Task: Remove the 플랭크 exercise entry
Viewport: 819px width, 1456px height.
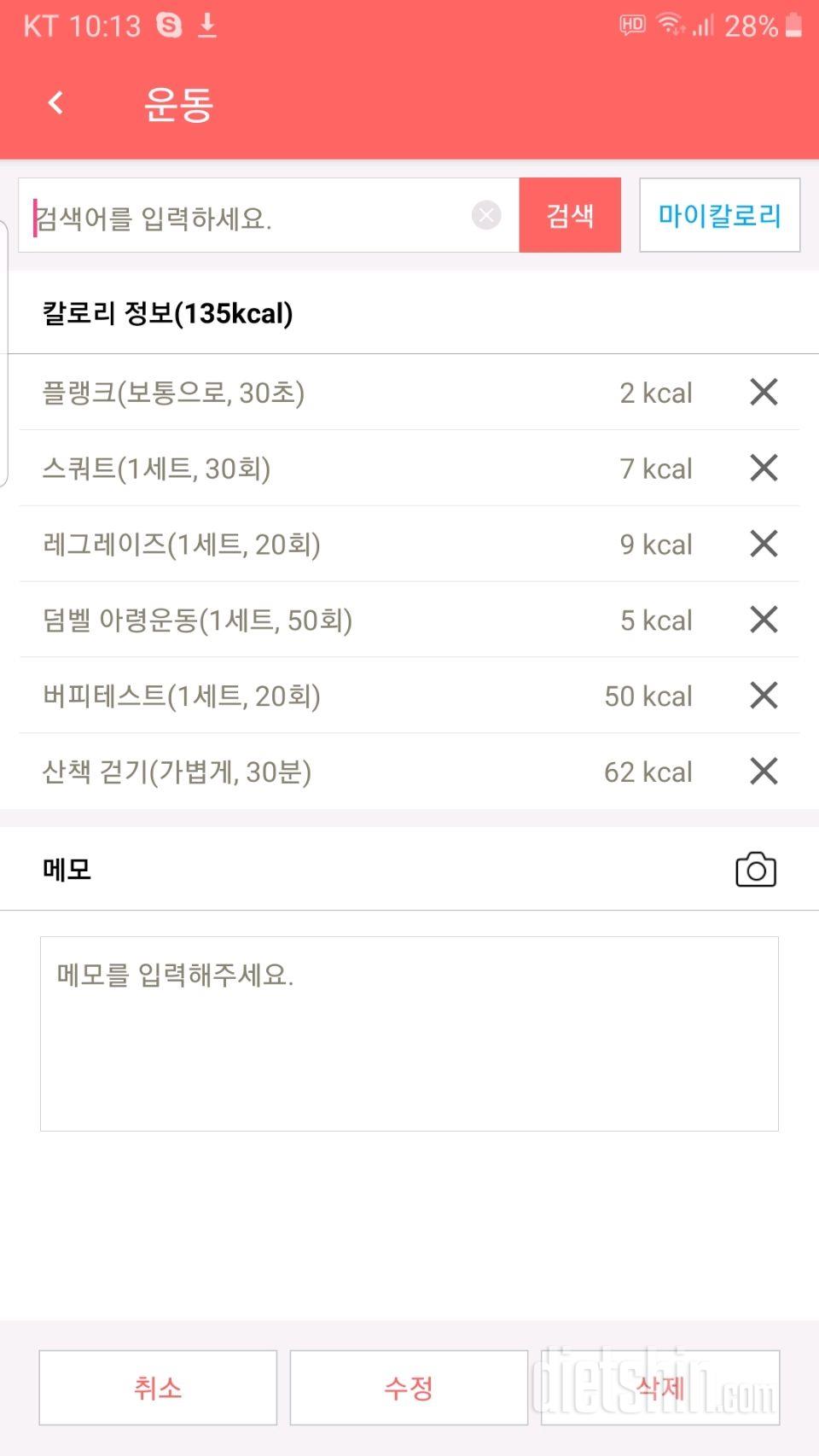Action: (764, 392)
